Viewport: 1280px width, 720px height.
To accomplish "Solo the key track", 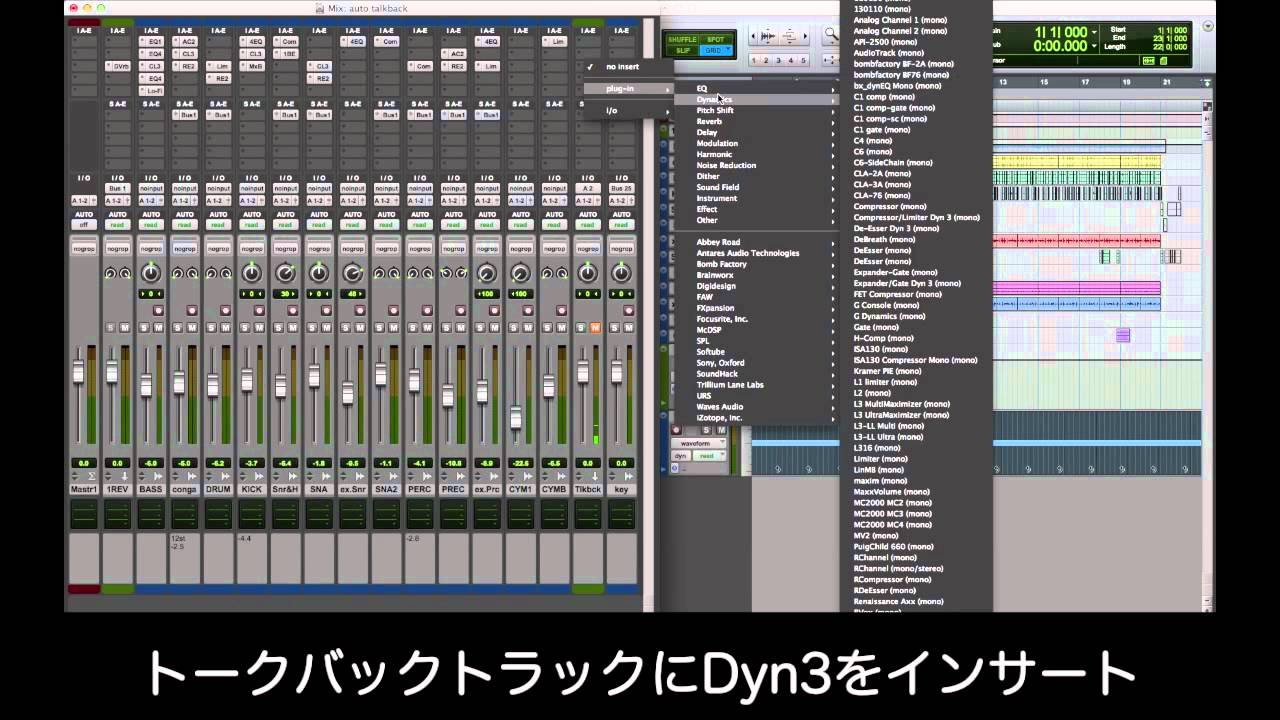I will coord(615,327).
